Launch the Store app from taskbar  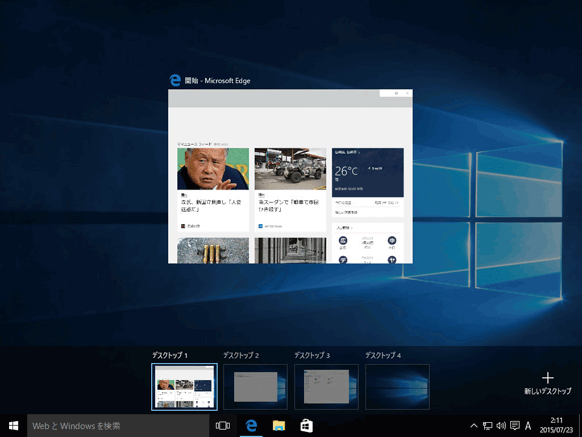pyautogui.click(x=306, y=425)
